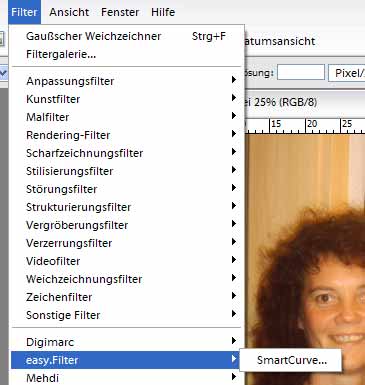Expand Kunstfilter submenu

[126, 99]
